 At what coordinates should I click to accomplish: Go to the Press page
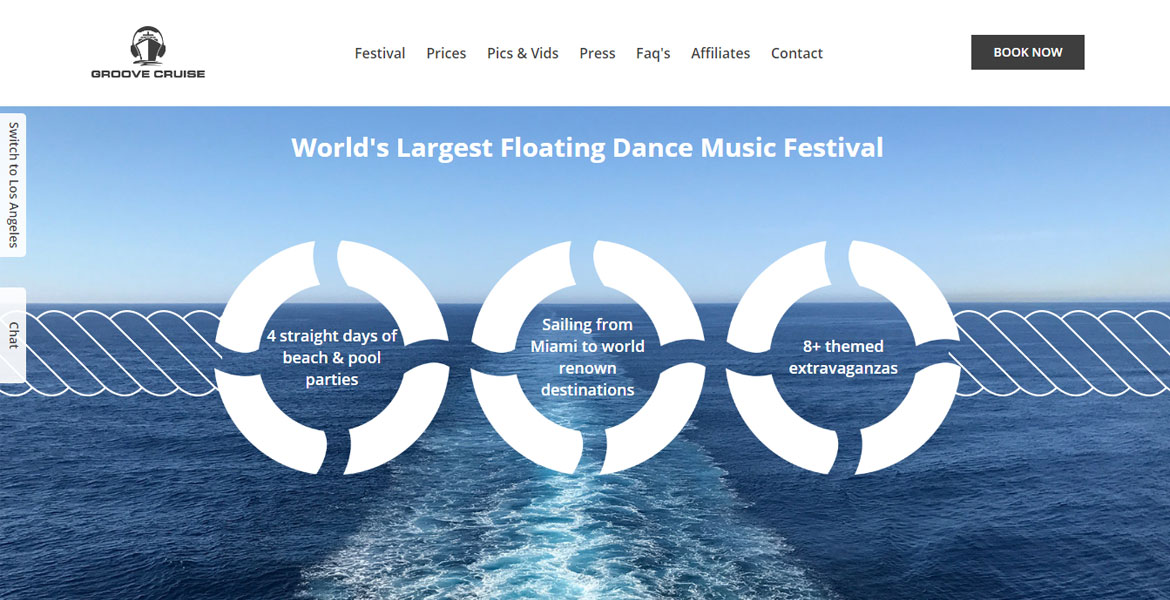[597, 53]
